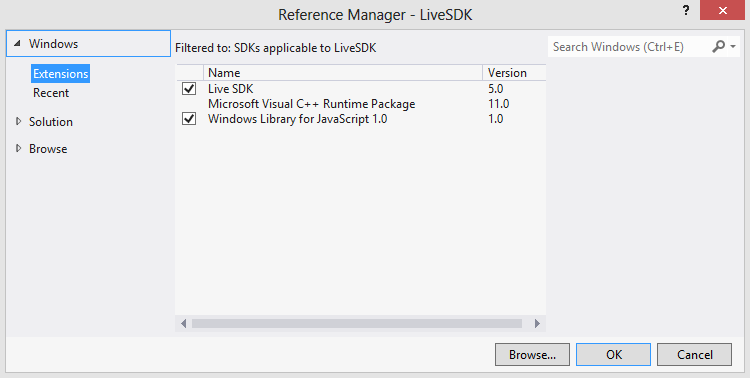The height and width of the screenshot is (378, 750).
Task: Confirm with the OK button
Action: 613,355
